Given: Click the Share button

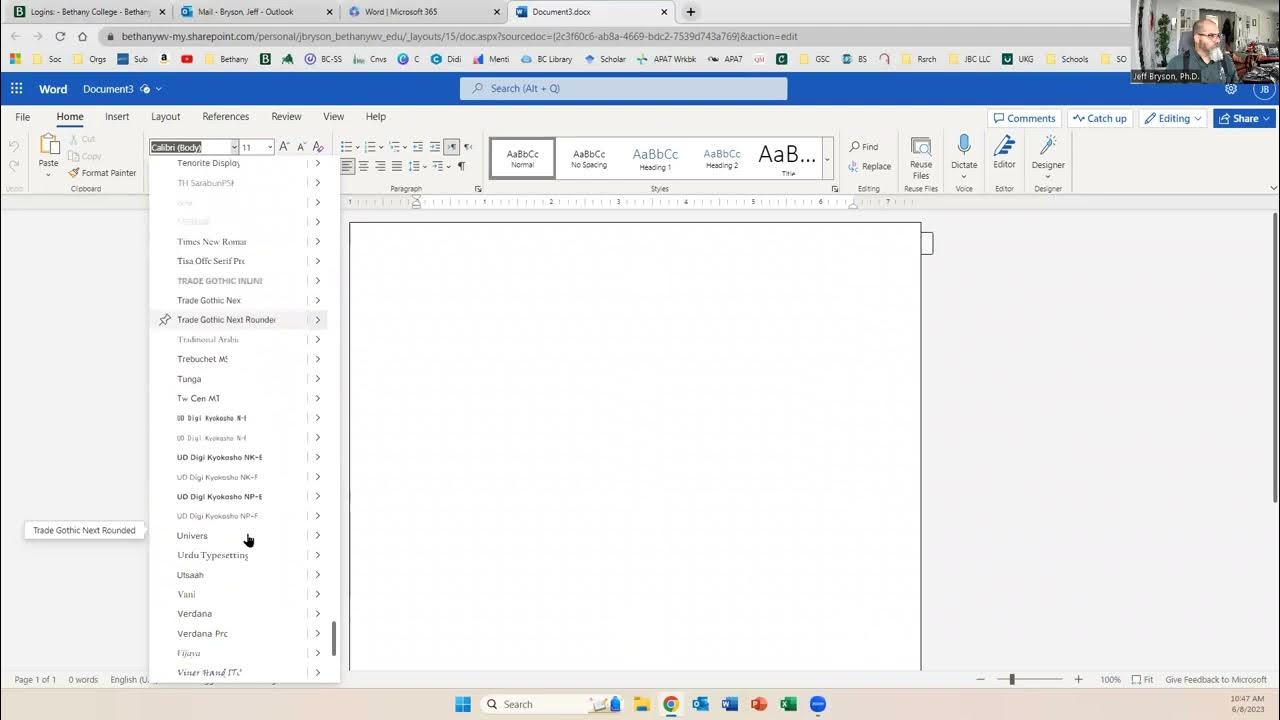Looking at the screenshot, I should pos(1245,118).
